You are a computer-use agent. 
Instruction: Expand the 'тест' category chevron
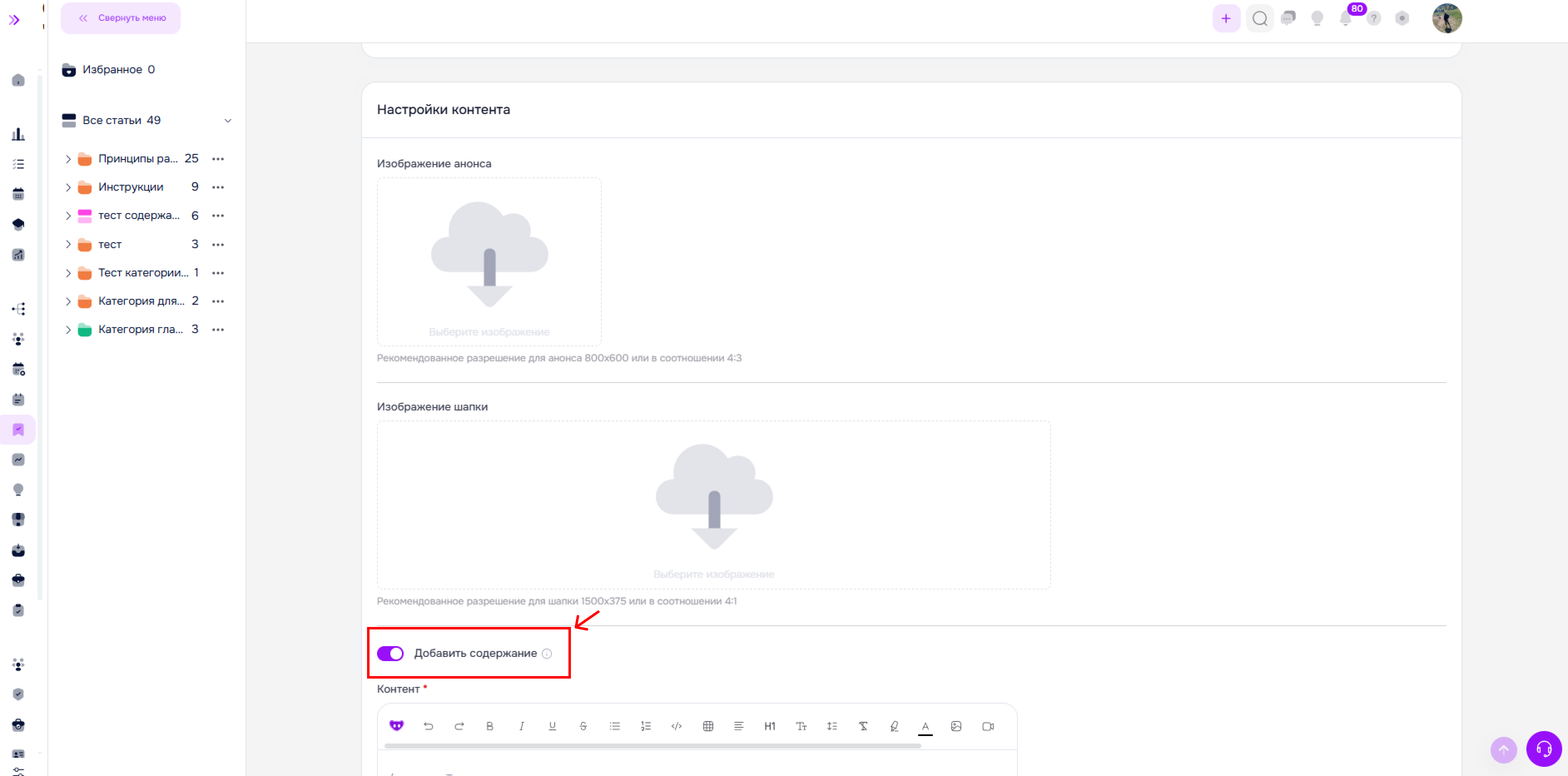coord(68,244)
